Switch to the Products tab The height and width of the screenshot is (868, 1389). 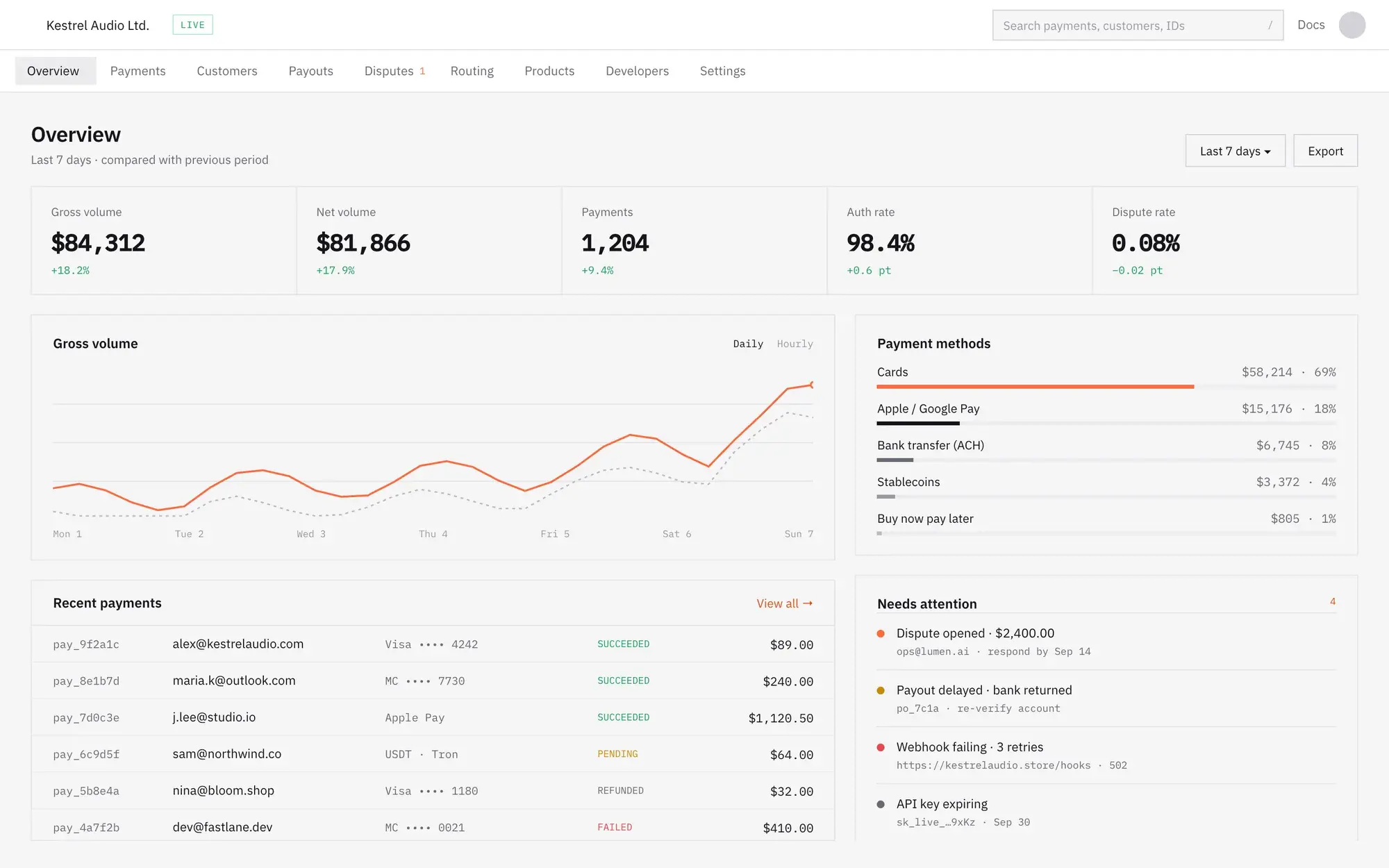pos(549,71)
